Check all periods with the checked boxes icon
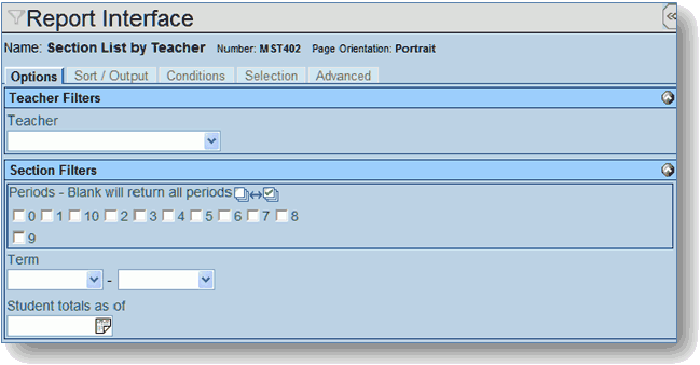The height and width of the screenshot is (365, 700). click(271, 194)
